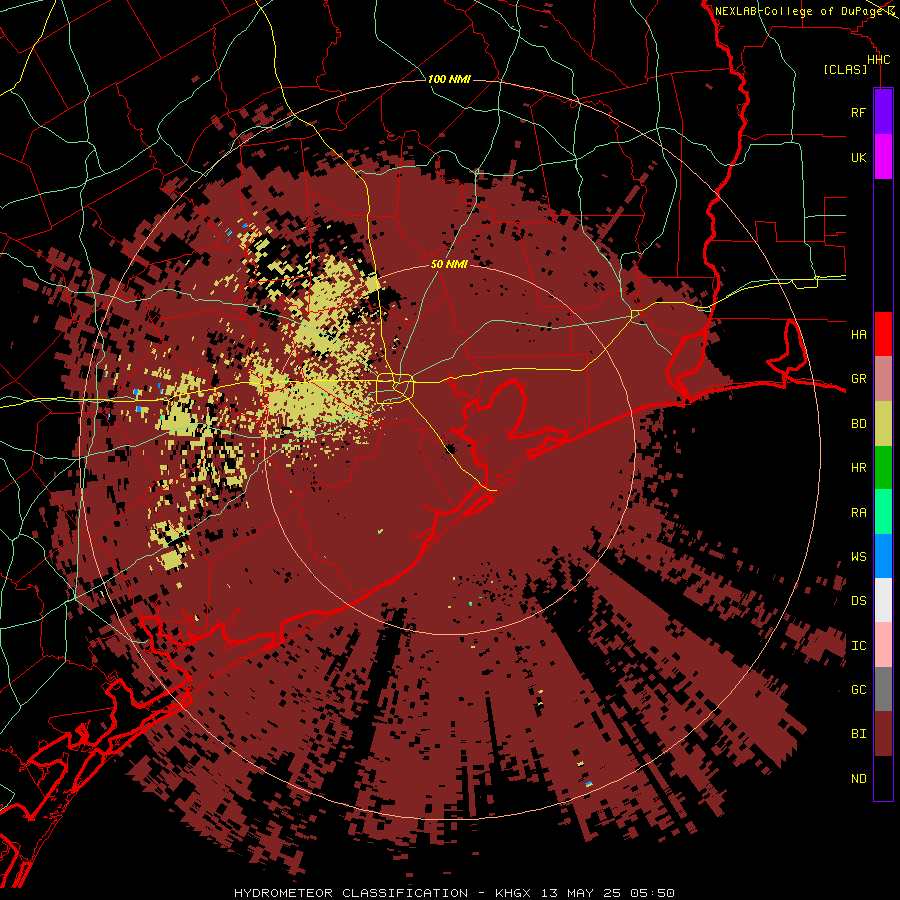Click the '50 NMI' range ring label
900x900 pixels.
(x=449, y=265)
